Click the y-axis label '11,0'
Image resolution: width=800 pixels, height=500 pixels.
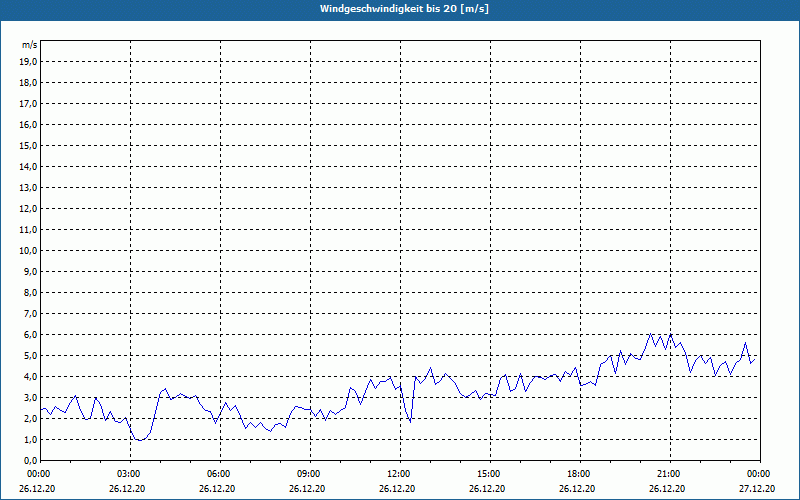click(28, 230)
